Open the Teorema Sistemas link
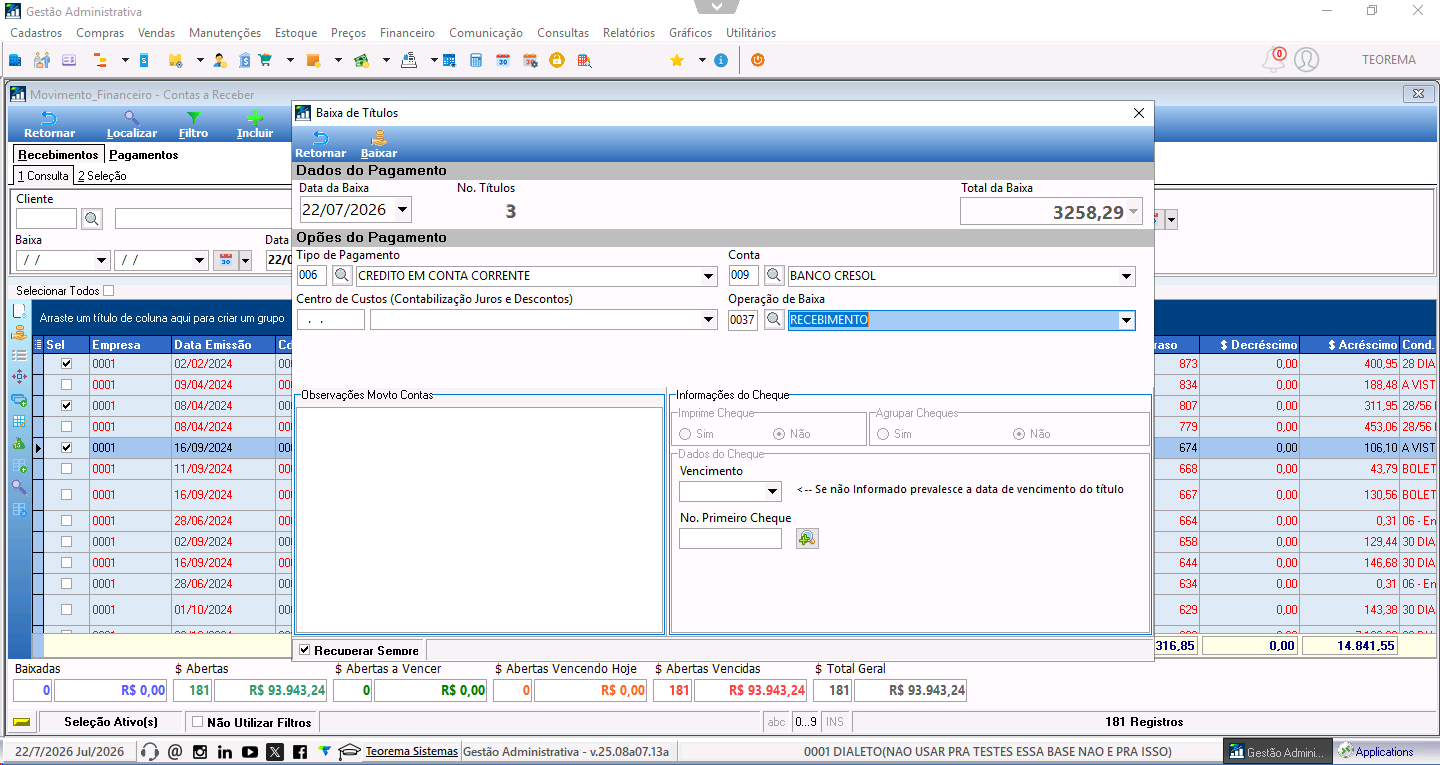This screenshot has height=765, width=1440. coord(412,751)
